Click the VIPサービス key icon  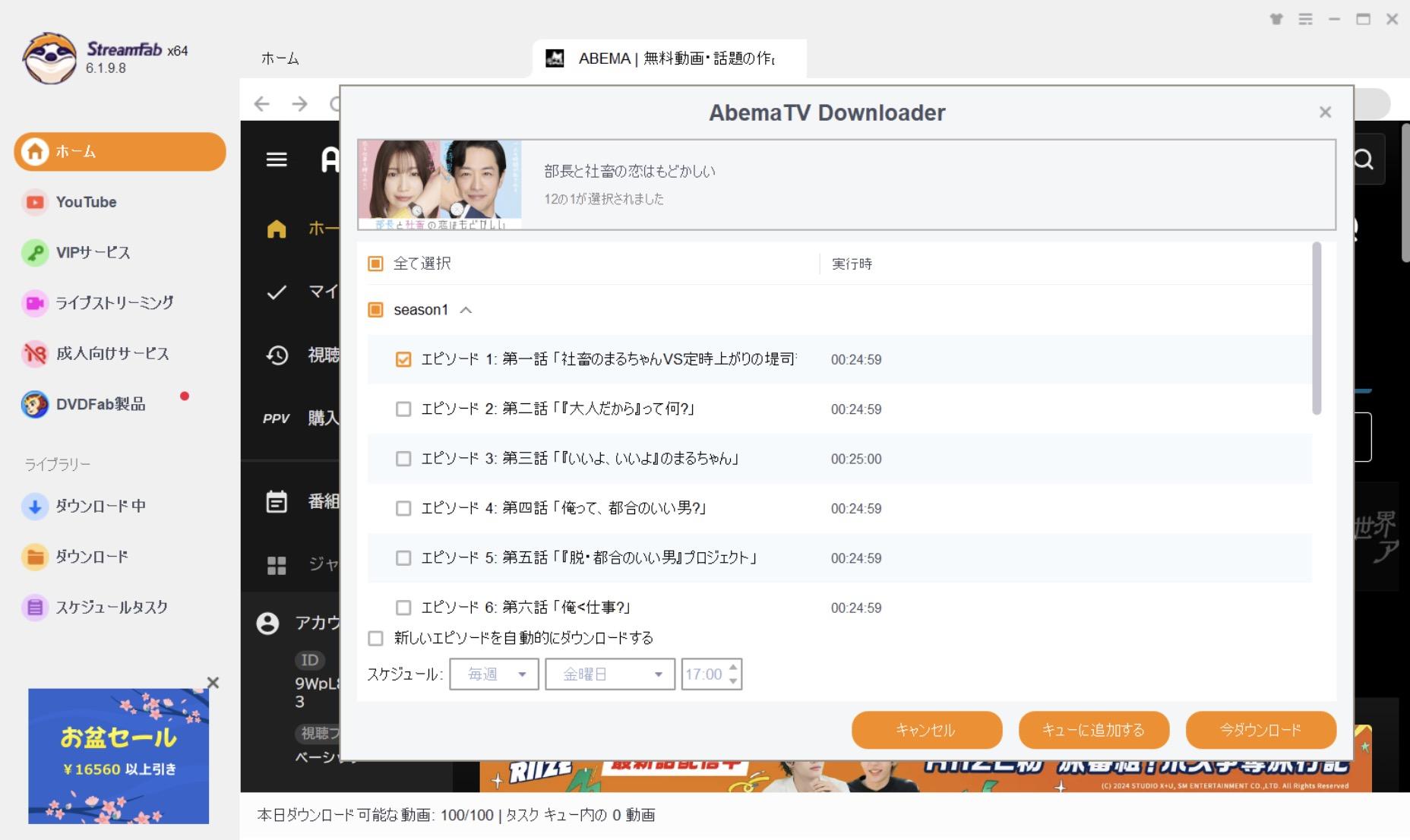pos(34,252)
